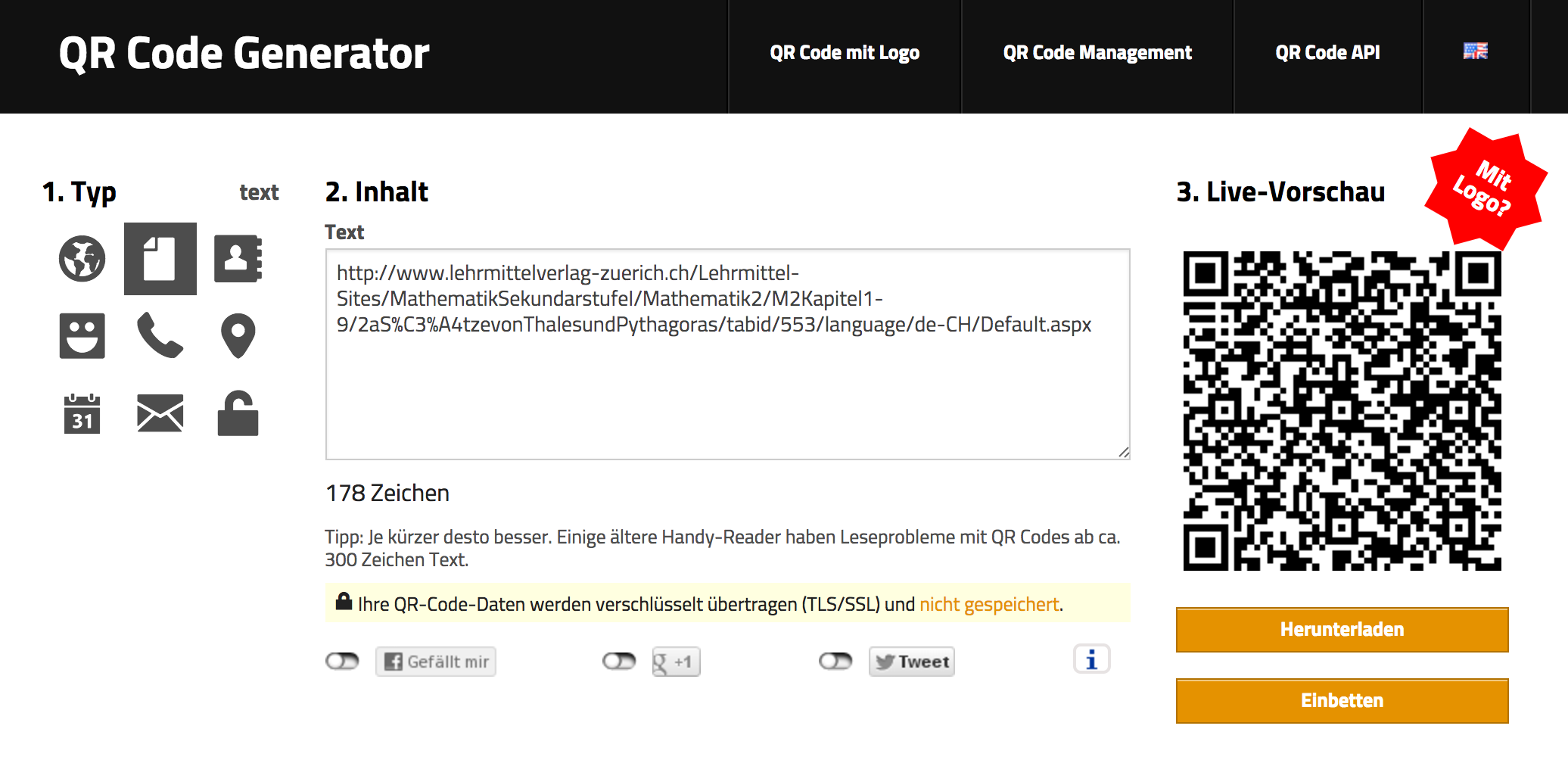
Task: Select the email envelope QR type
Action: point(160,414)
